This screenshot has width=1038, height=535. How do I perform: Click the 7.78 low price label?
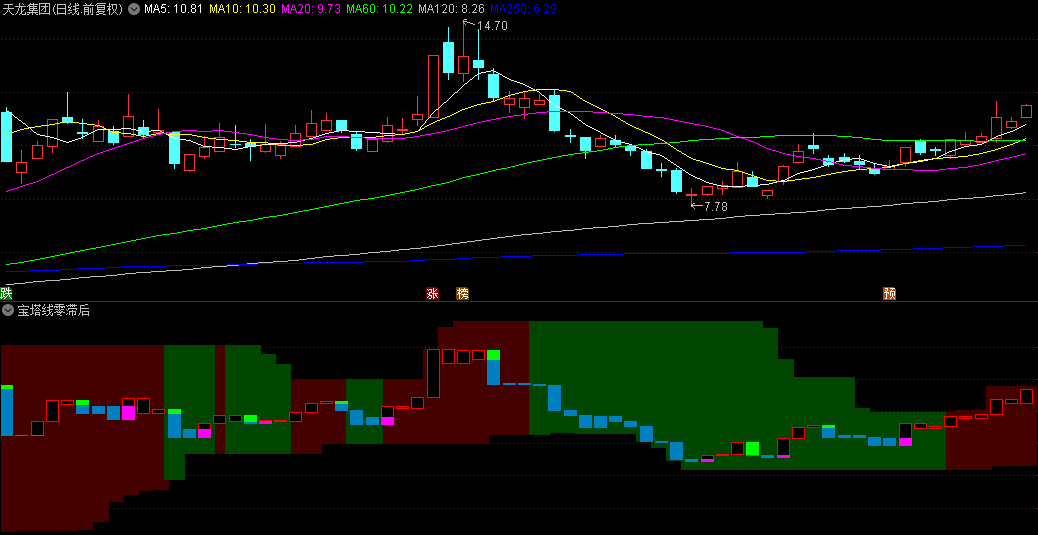click(x=716, y=207)
